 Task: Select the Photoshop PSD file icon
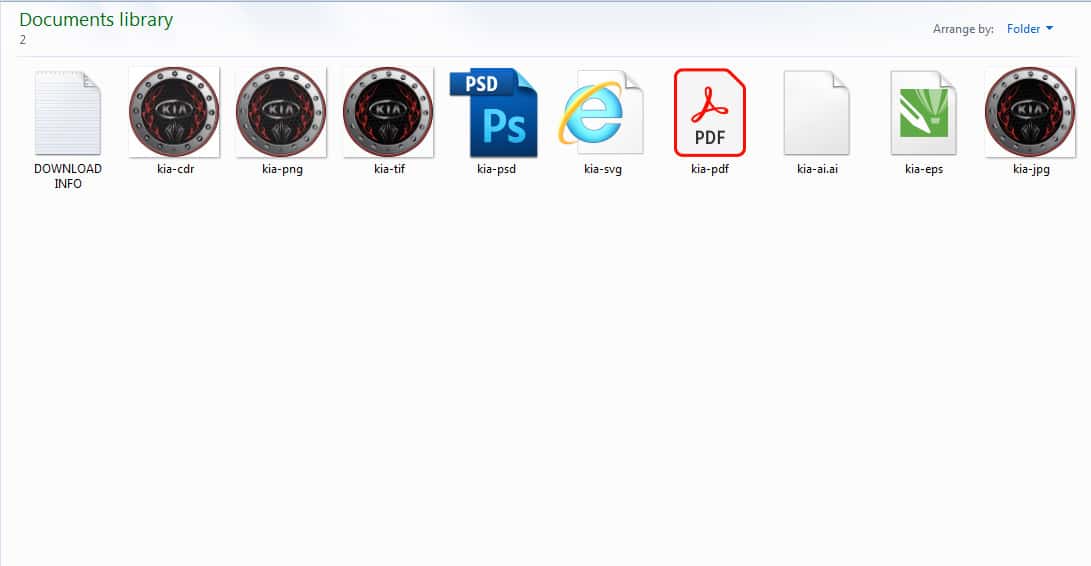coord(494,113)
